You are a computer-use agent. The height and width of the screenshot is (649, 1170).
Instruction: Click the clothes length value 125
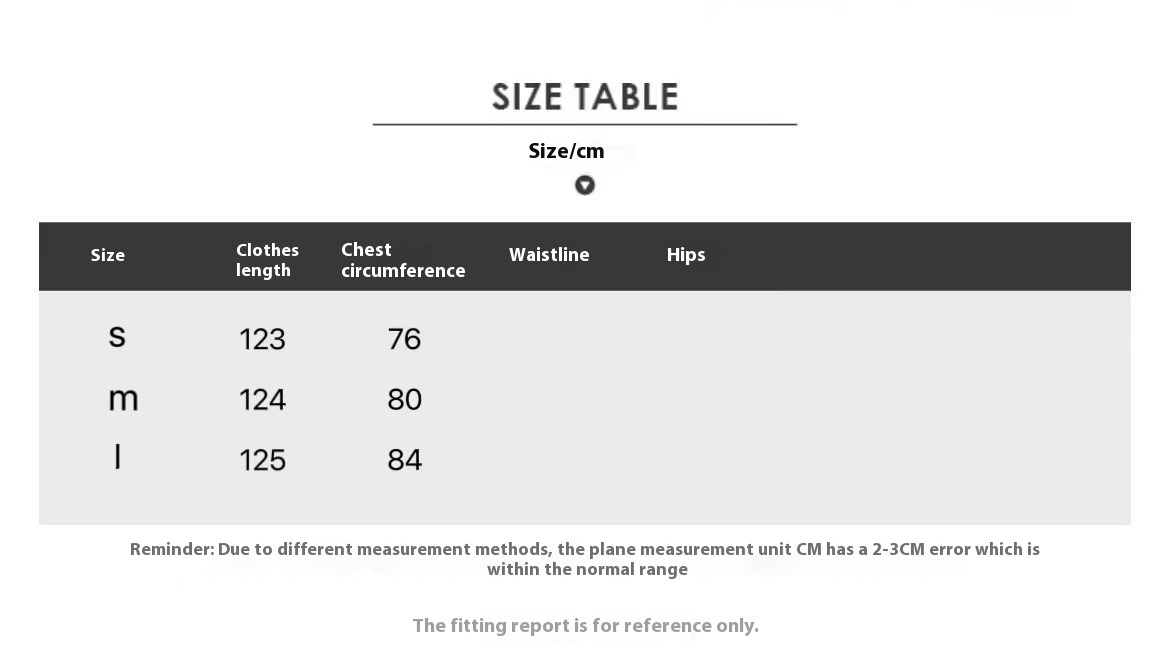tap(262, 460)
